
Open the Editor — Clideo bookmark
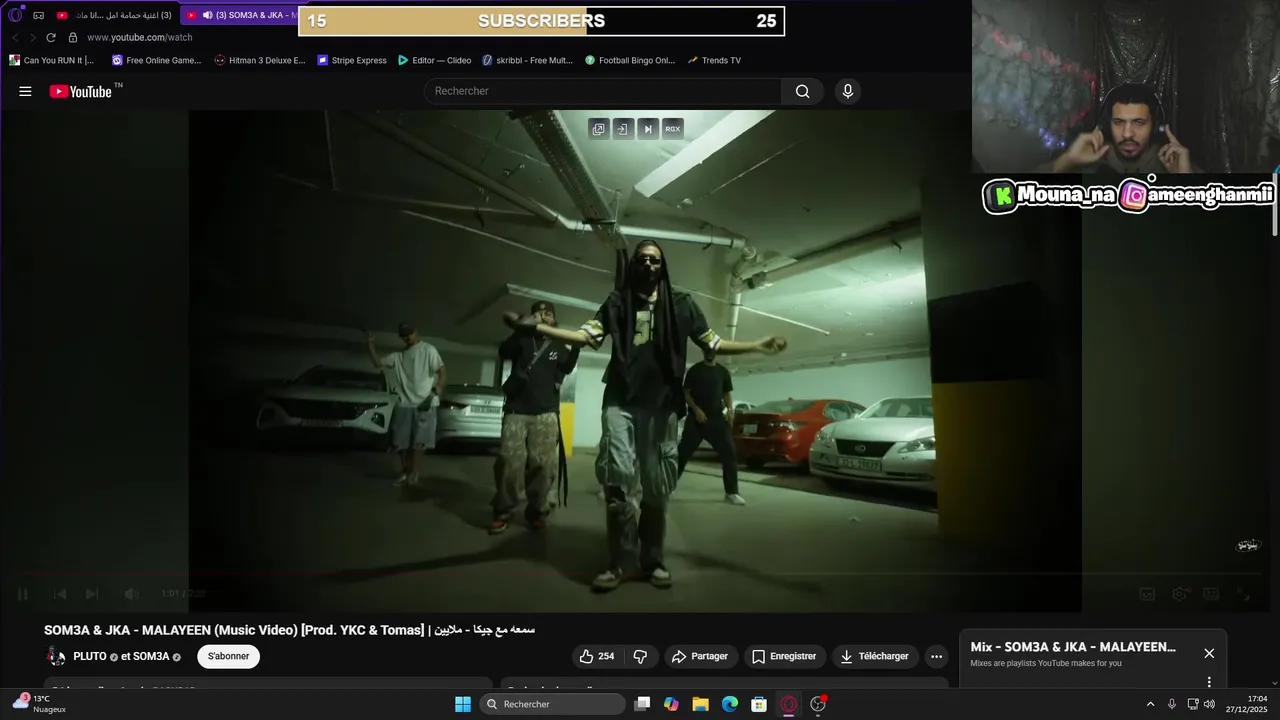(x=434, y=60)
